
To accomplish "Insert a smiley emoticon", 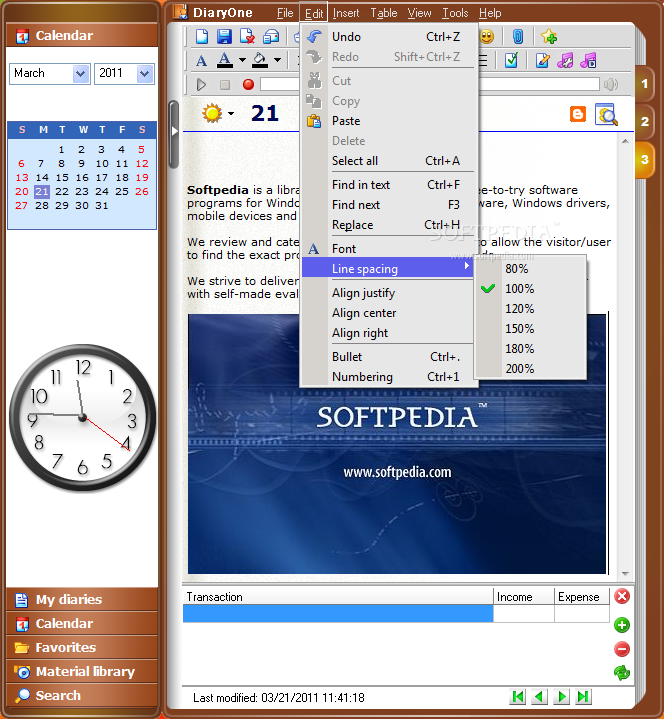I will (487, 36).
